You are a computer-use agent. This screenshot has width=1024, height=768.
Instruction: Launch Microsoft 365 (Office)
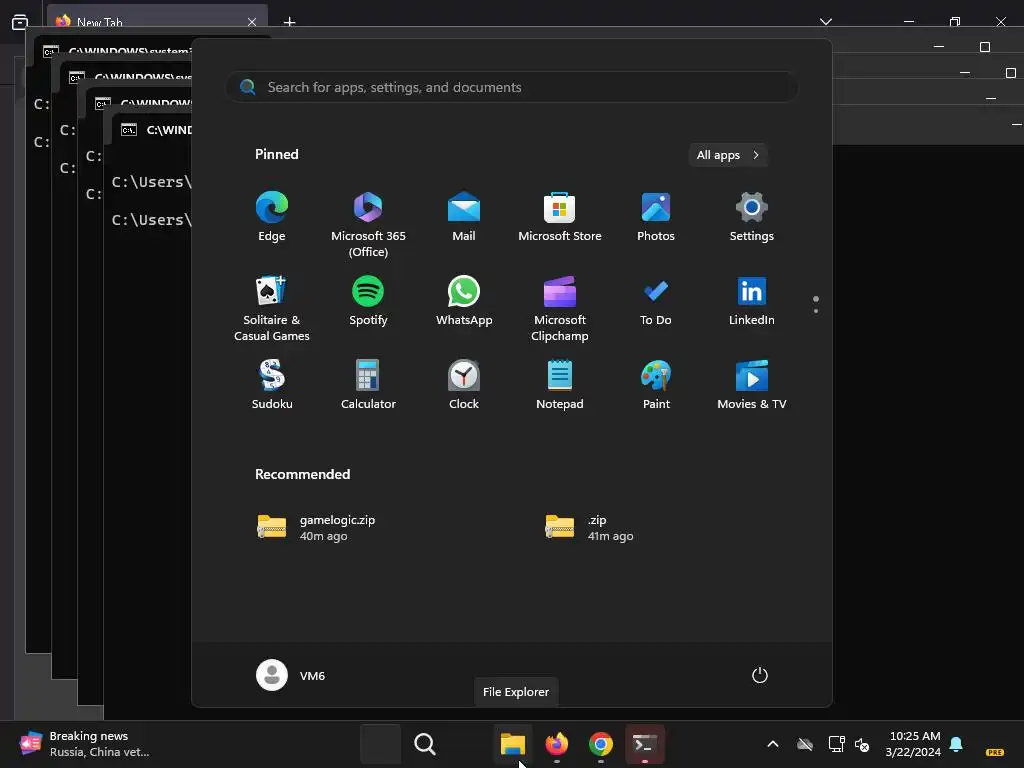pos(368,225)
